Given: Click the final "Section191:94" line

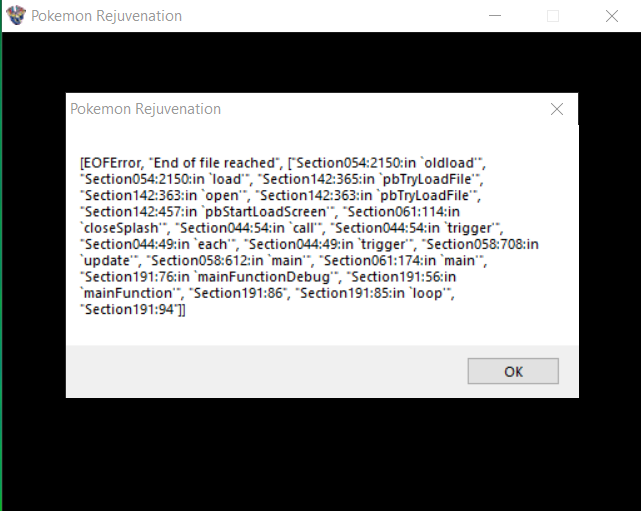Looking at the screenshot, I should coord(129,309).
